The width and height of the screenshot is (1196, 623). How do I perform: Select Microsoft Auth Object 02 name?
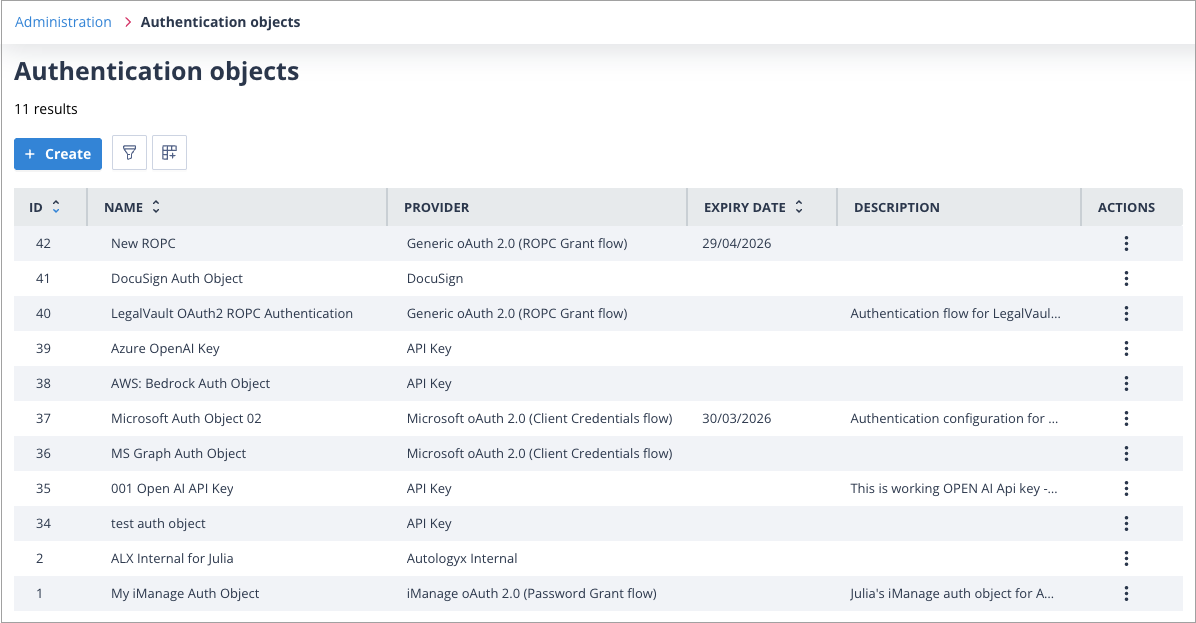click(x=186, y=419)
